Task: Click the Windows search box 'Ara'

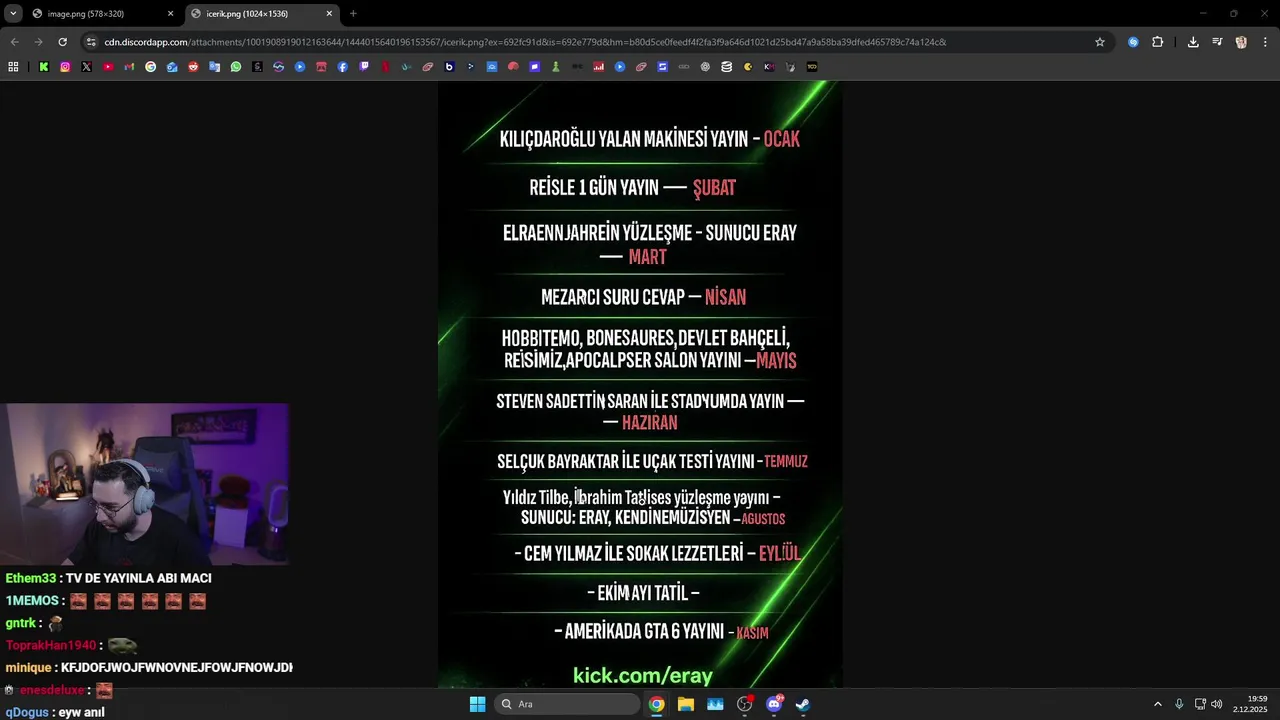Action: point(567,704)
